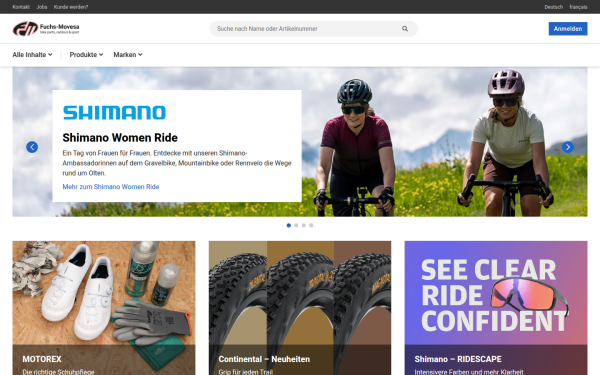This screenshot has height=375, width=600.
Task: Open the Continental – Neuheiten tire card
Action: click(300, 308)
